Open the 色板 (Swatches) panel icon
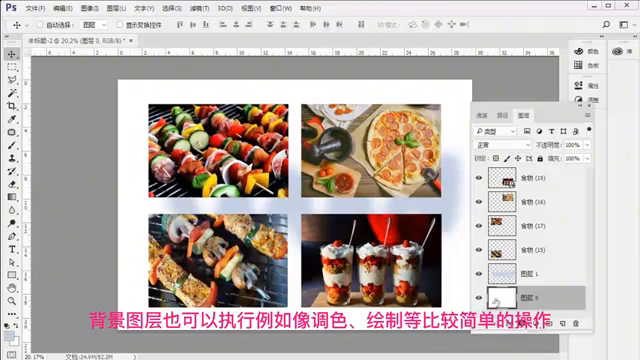 tap(578, 65)
